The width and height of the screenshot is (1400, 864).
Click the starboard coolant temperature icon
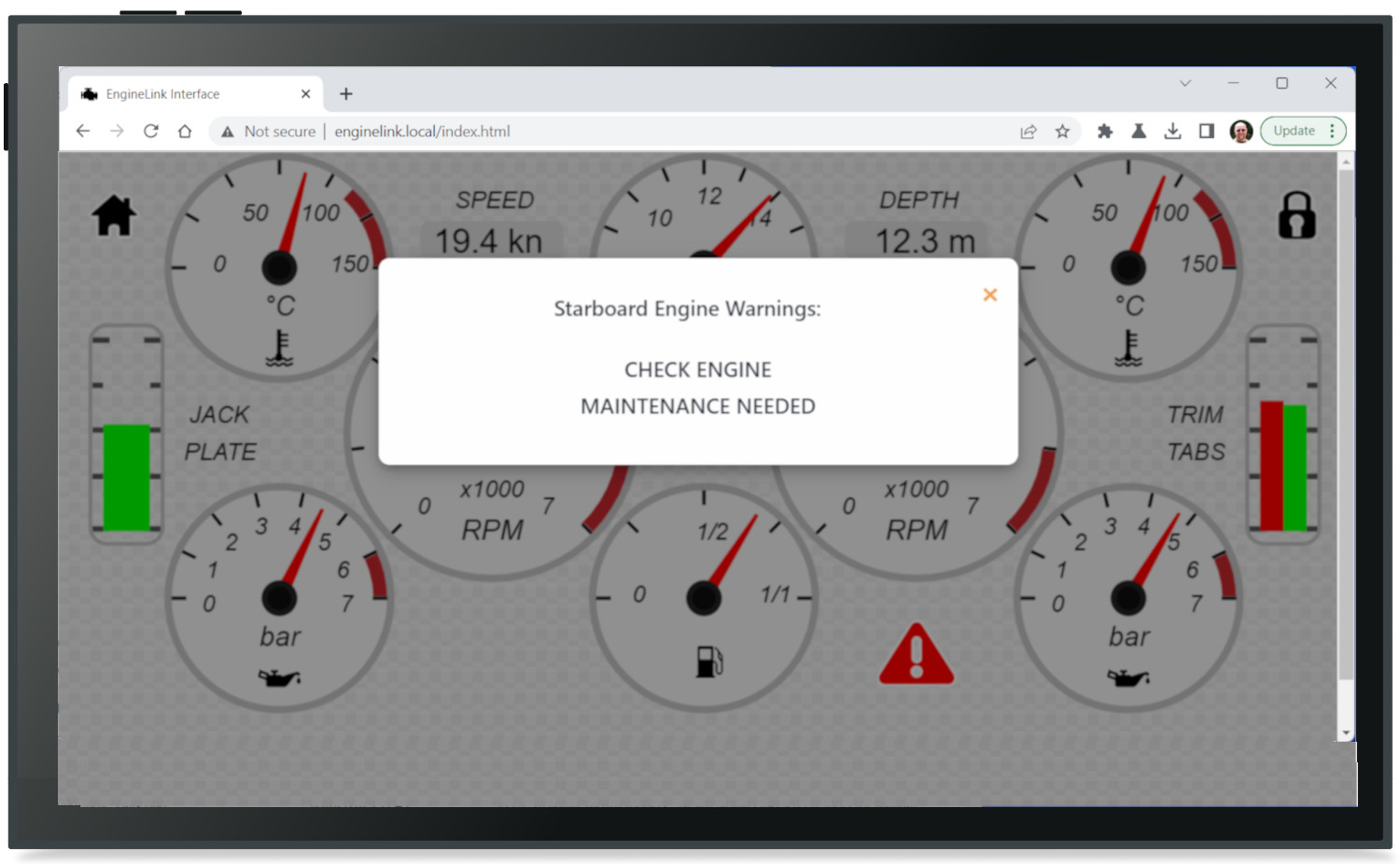pyautogui.click(x=1128, y=349)
